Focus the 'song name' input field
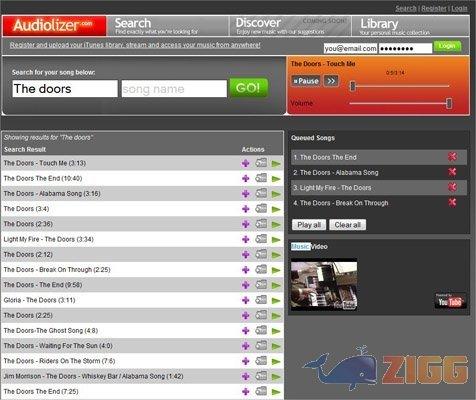 (174, 89)
